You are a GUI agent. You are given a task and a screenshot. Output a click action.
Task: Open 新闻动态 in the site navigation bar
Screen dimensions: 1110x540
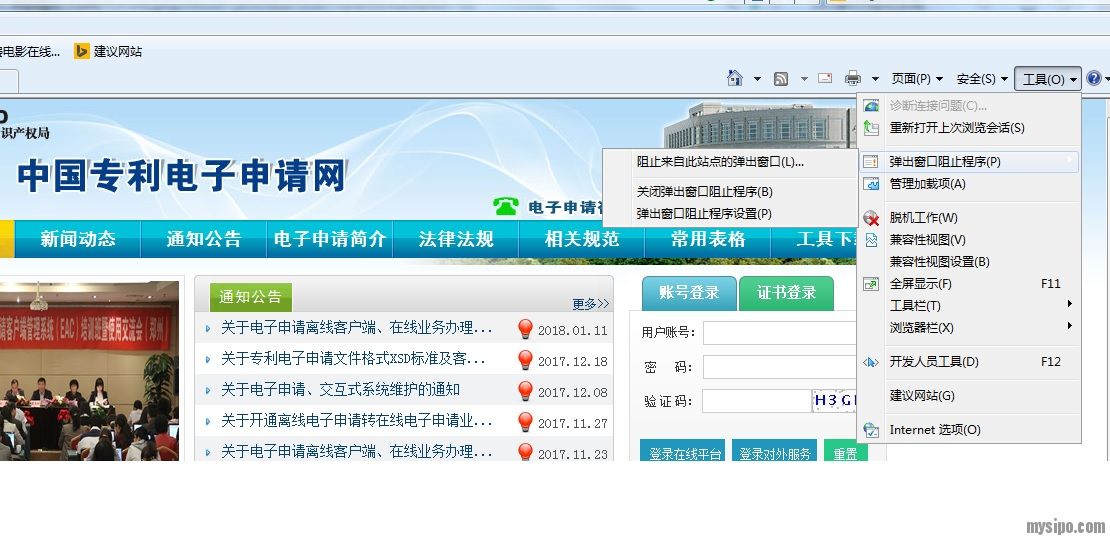click(77, 239)
